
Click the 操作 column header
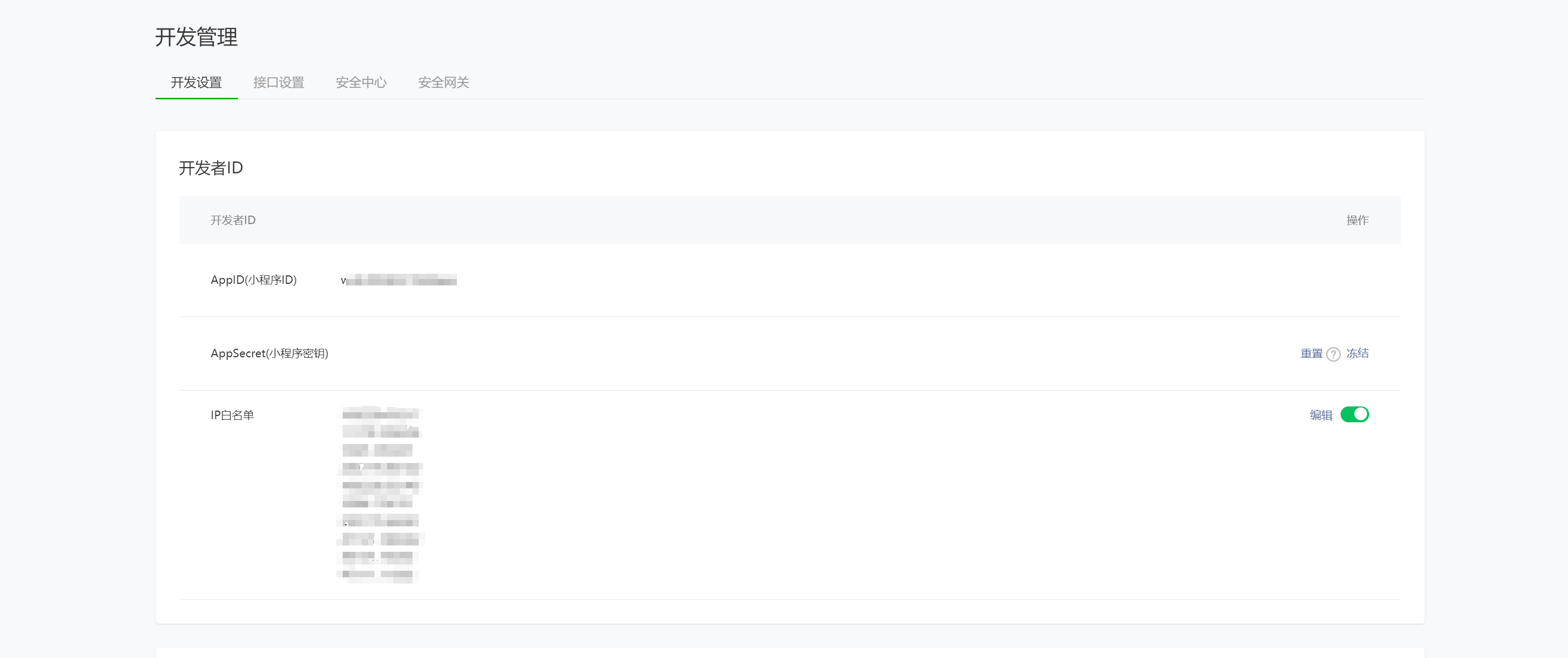[1358, 221]
